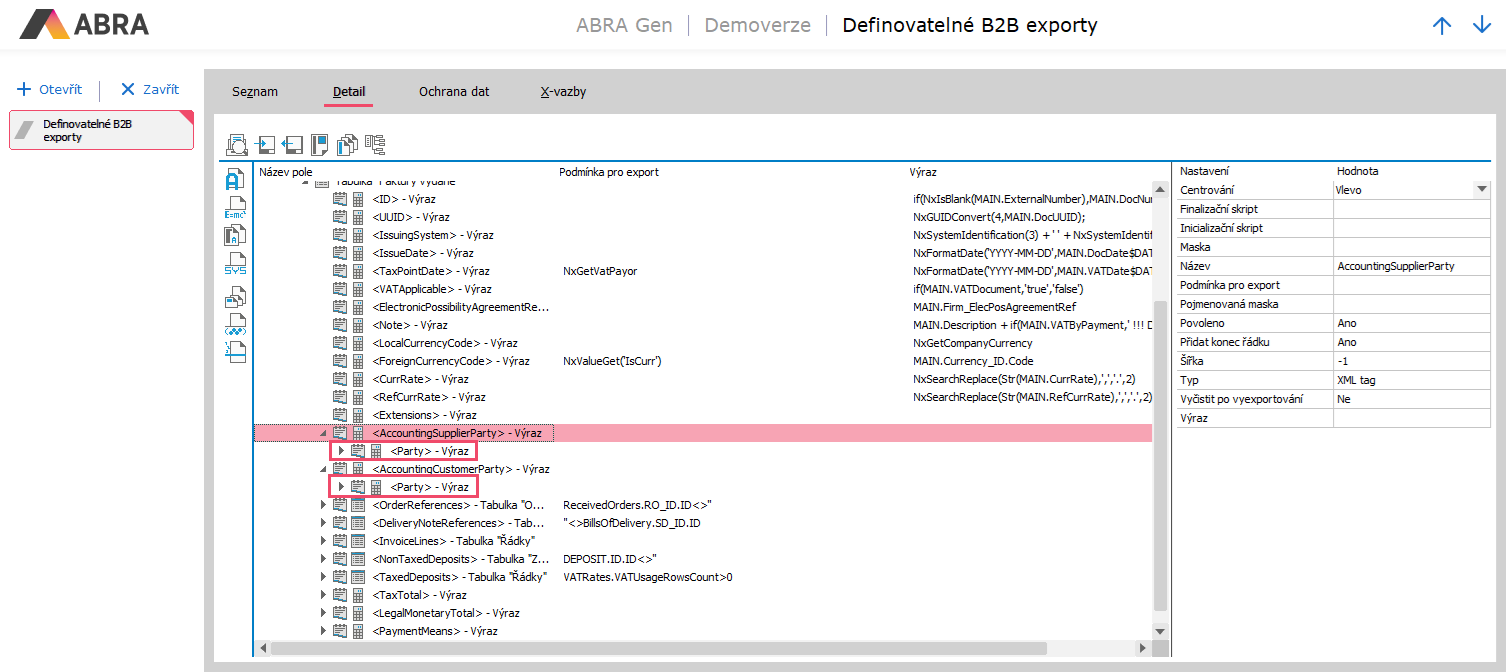Click the note icon on the <Note> row
Screen dimensions: 1506x672
click(x=340, y=325)
